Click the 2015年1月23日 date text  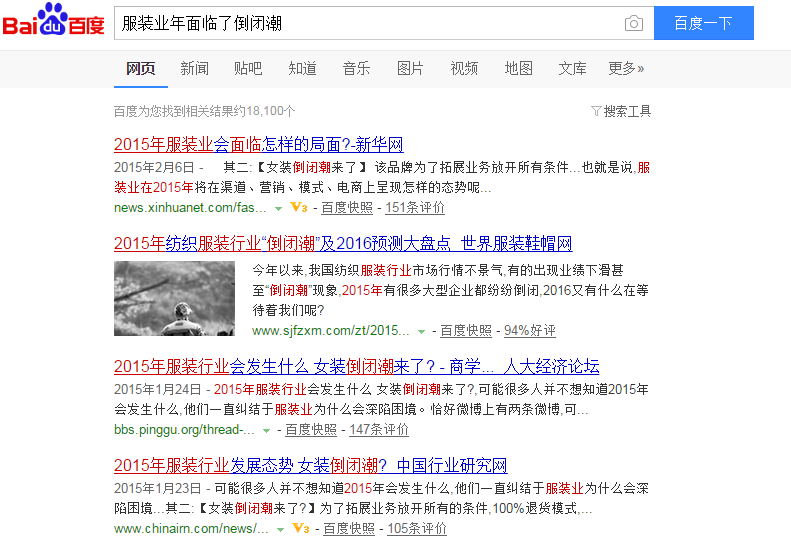(157, 488)
